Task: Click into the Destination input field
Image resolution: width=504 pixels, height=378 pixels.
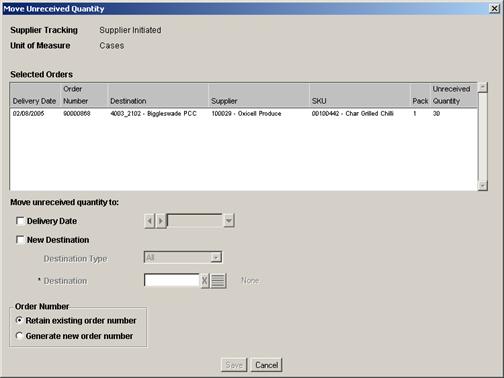Action: [x=172, y=280]
